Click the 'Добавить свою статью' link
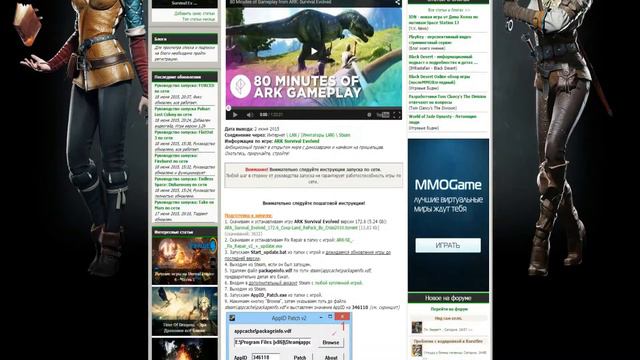 point(195,13)
